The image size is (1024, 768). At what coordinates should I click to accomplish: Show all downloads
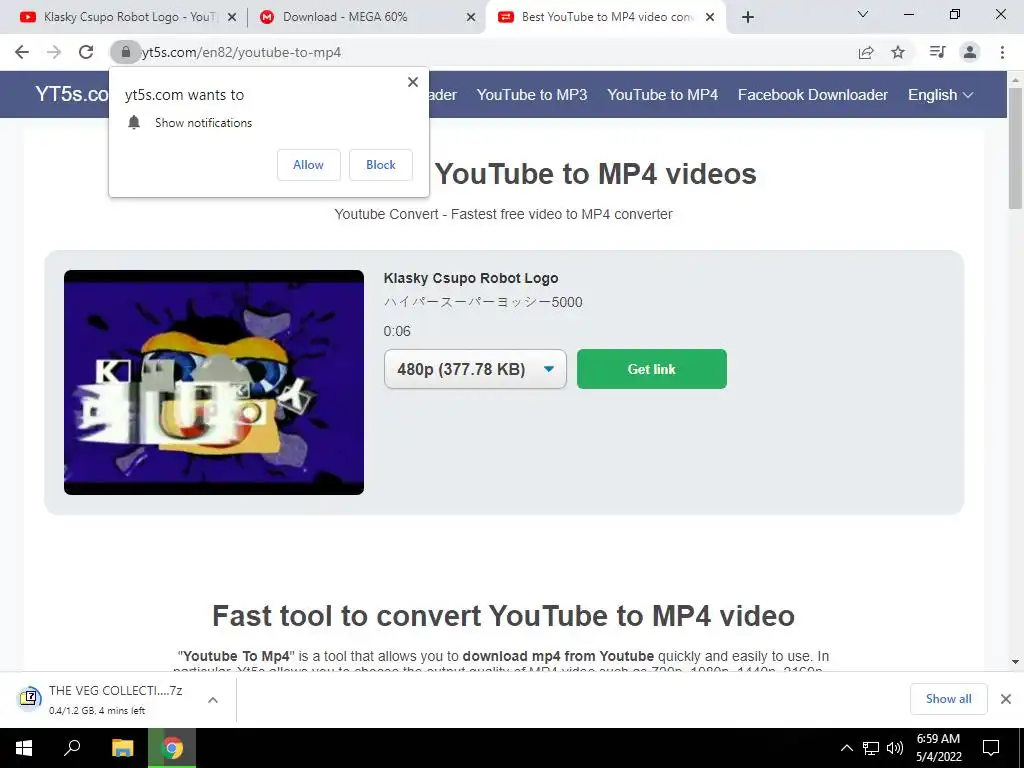tap(948, 699)
